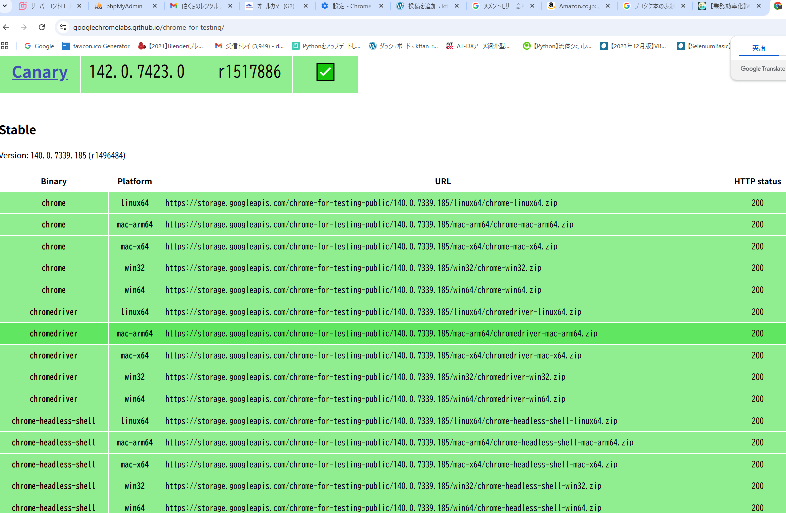This screenshot has width=786, height=513.
Task: Open the Canary channel link
Action: coord(39,72)
